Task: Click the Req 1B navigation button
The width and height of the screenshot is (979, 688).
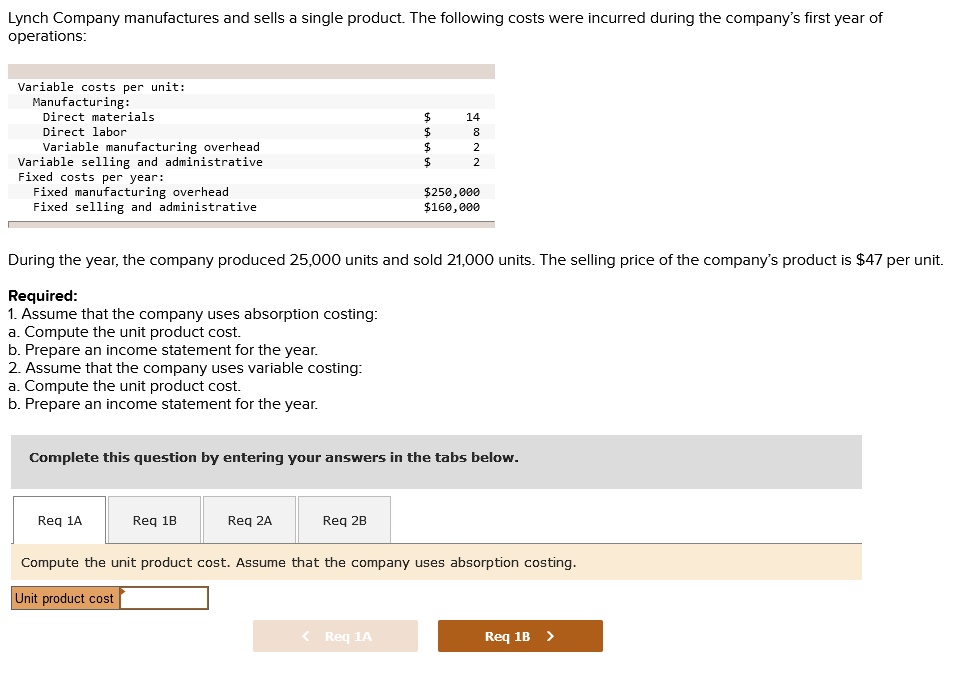Action: click(x=519, y=635)
